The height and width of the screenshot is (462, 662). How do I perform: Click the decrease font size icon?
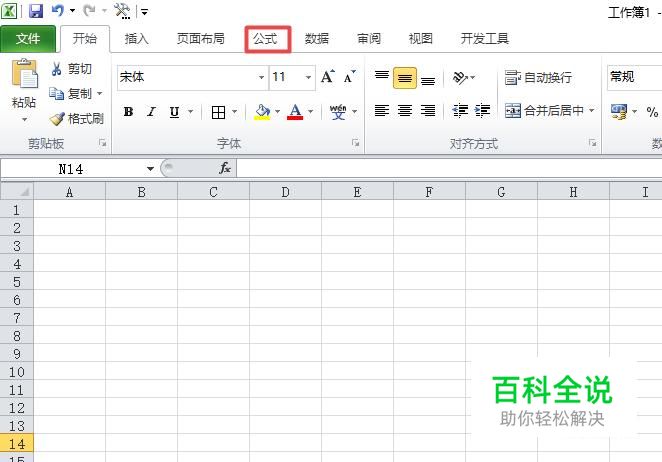(350, 77)
